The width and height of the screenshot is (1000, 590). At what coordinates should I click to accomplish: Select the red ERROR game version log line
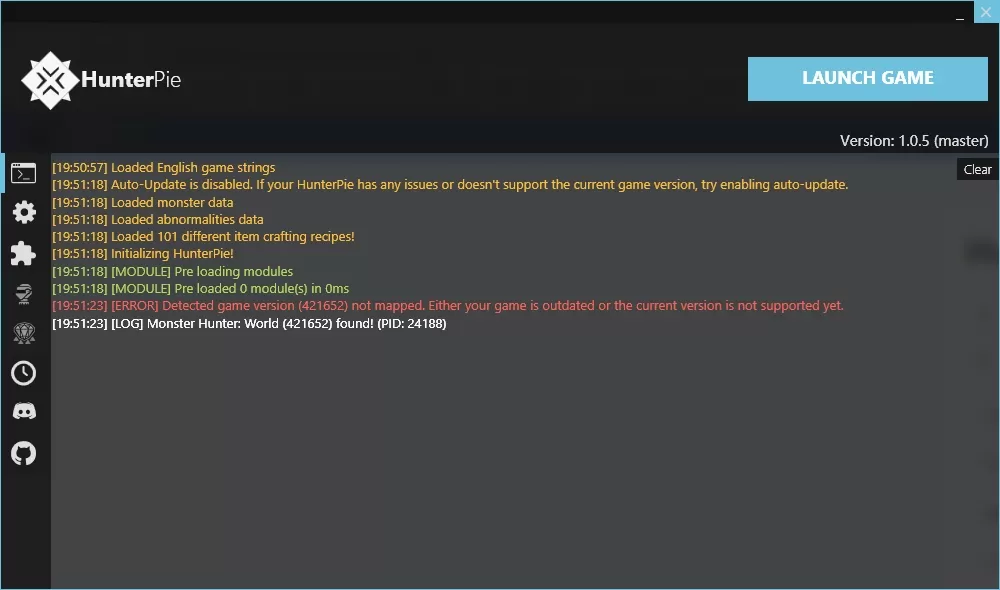tap(448, 306)
